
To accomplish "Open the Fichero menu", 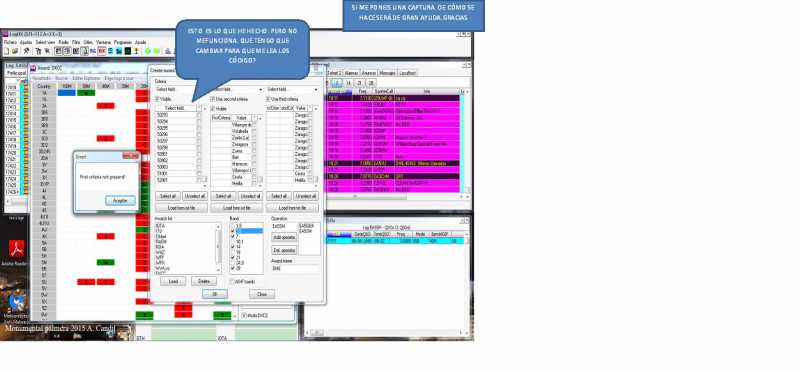I will (10, 42).
